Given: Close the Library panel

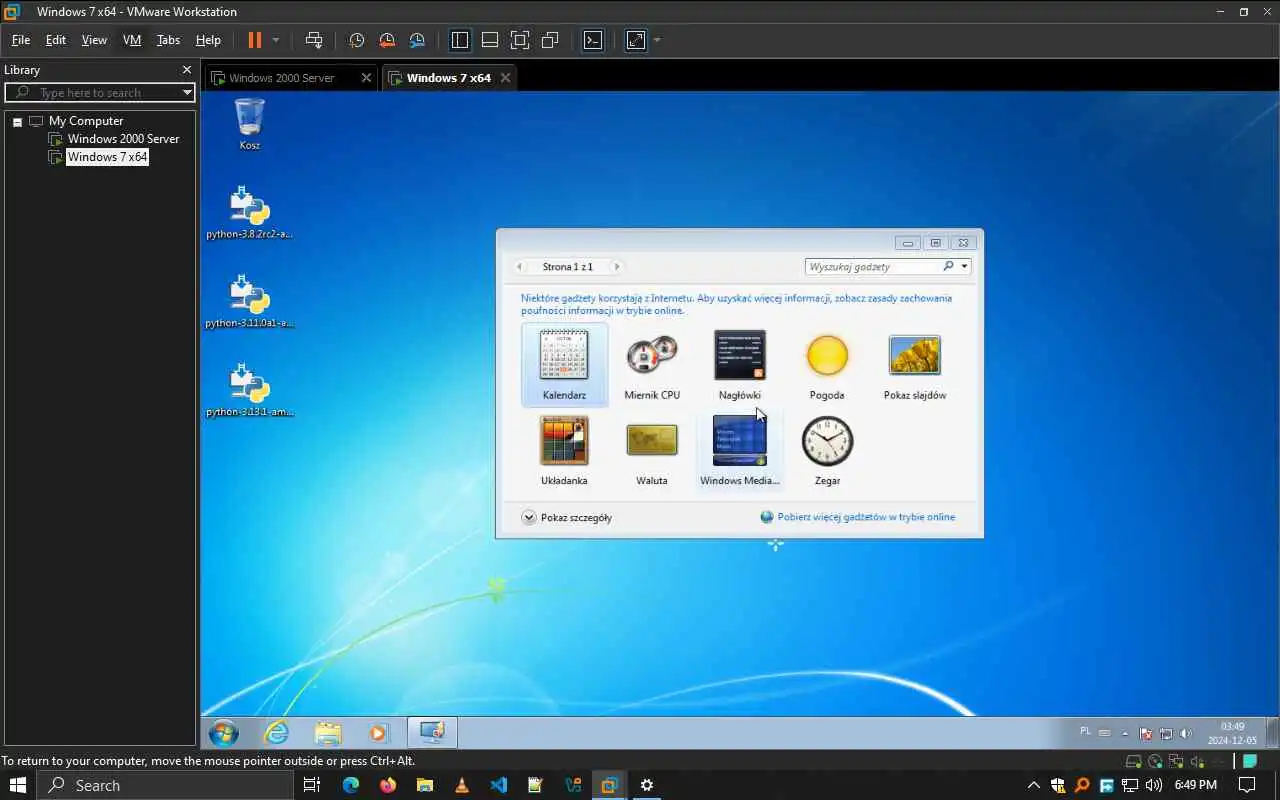Looking at the screenshot, I should 186,70.
